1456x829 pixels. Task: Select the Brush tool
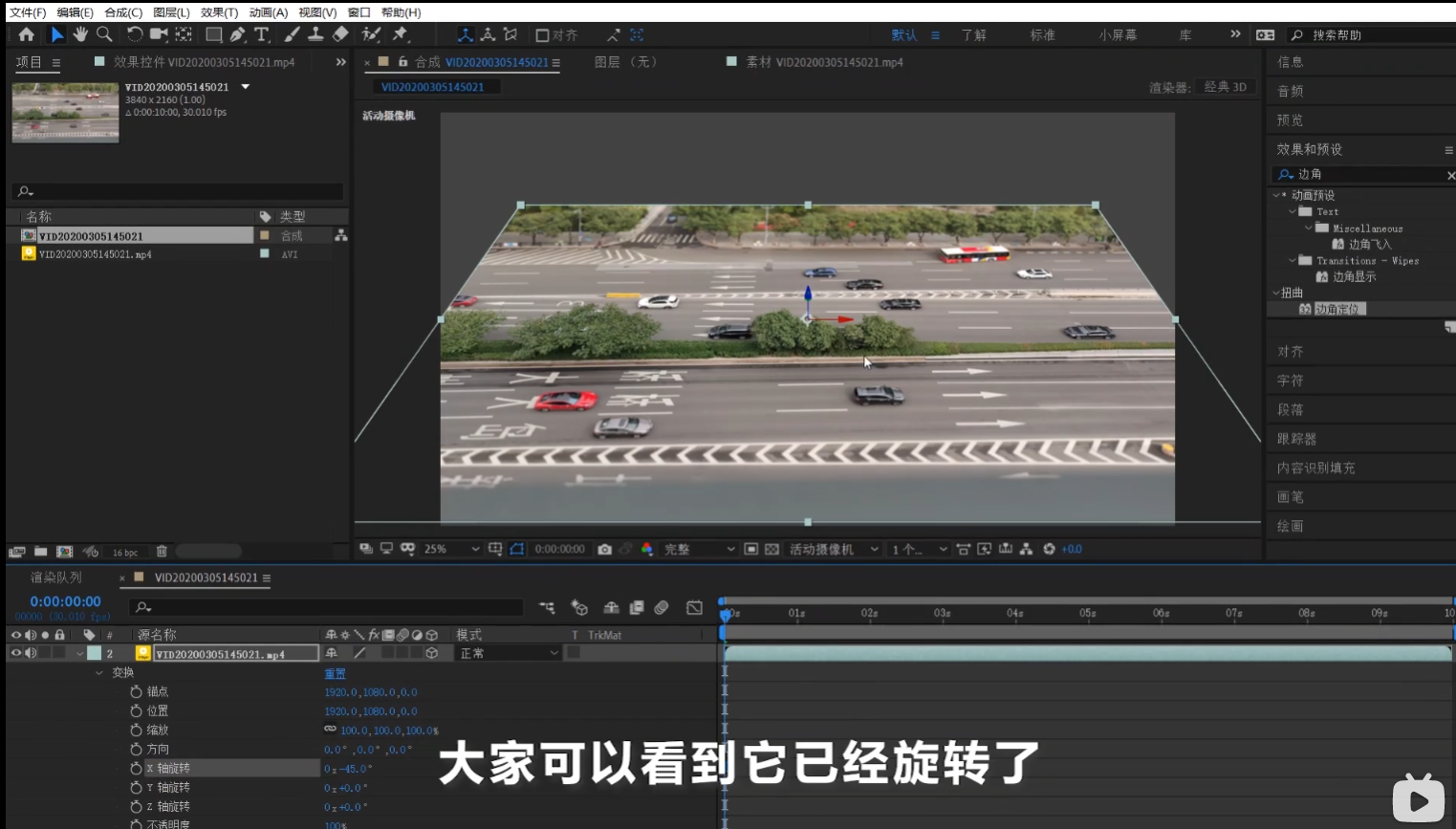click(x=292, y=34)
